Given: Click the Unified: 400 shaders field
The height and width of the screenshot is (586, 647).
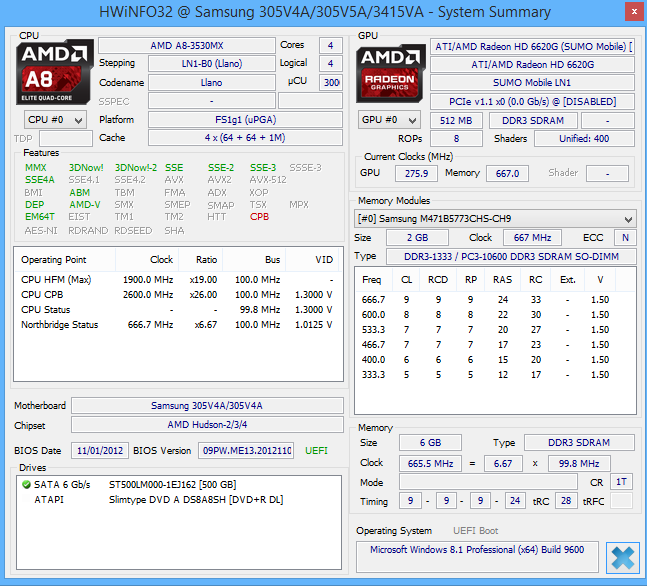Looking at the screenshot, I should click(x=584, y=139).
